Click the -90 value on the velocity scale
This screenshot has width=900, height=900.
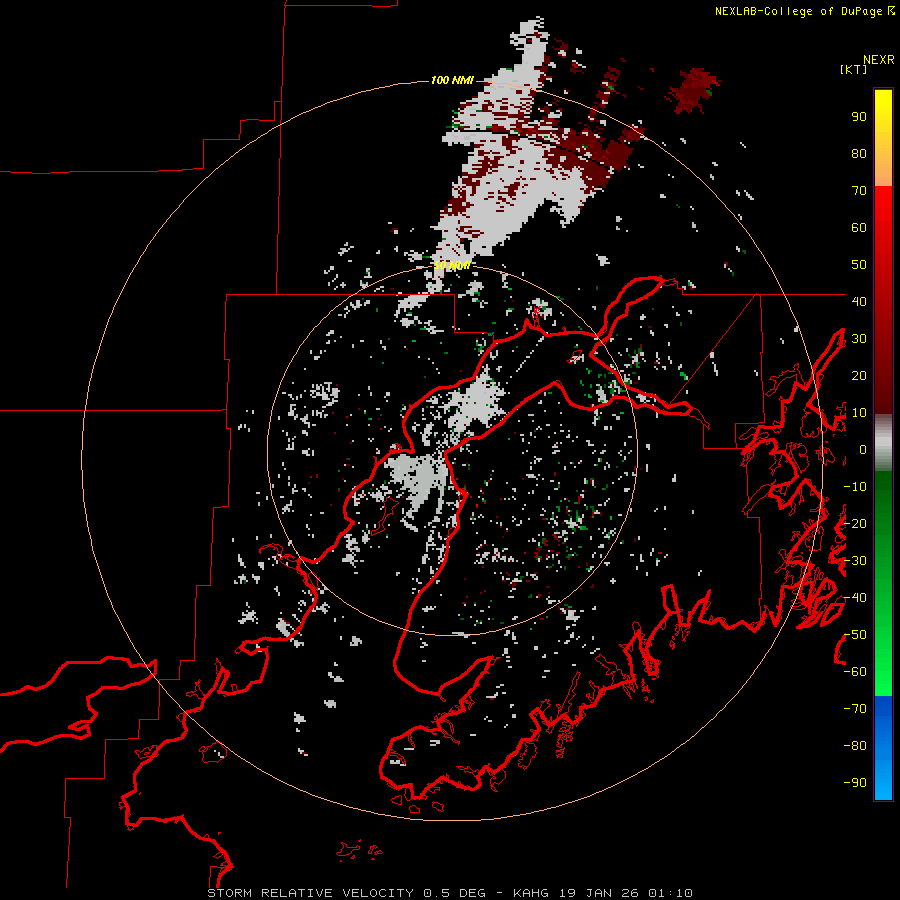click(x=855, y=783)
